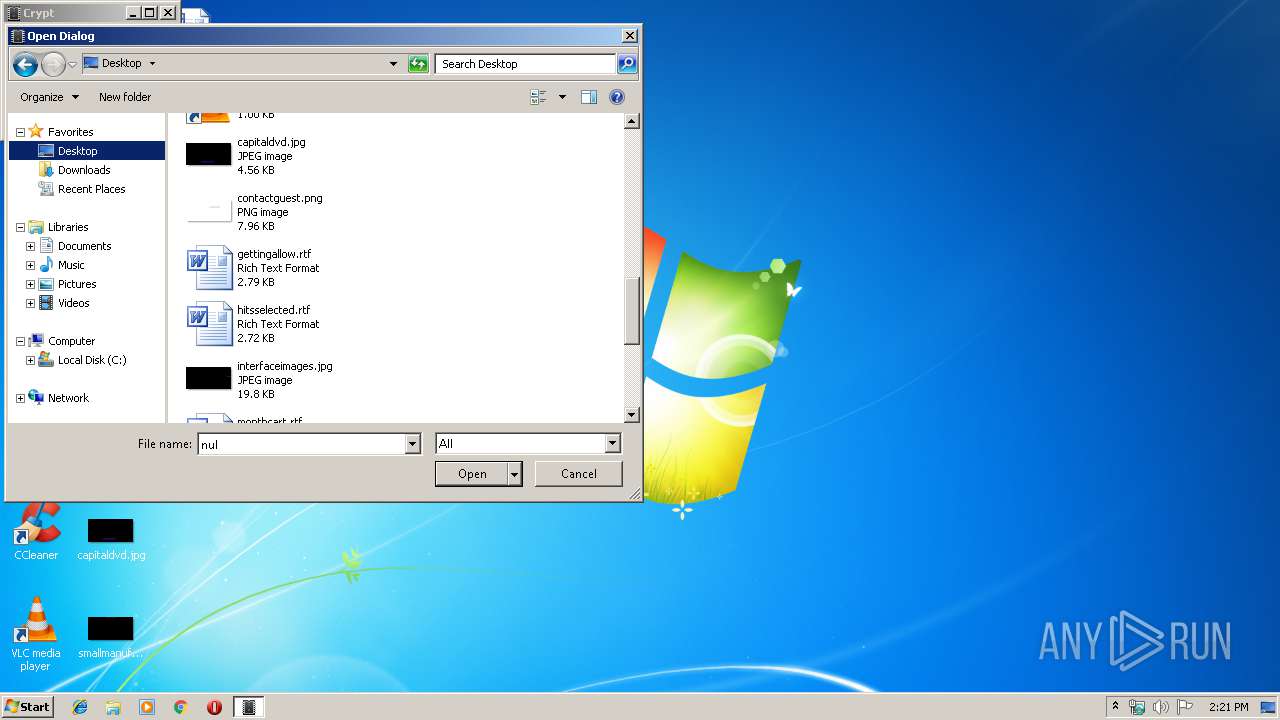1280x720 pixels.
Task: Click the green refresh icon
Action: point(418,64)
